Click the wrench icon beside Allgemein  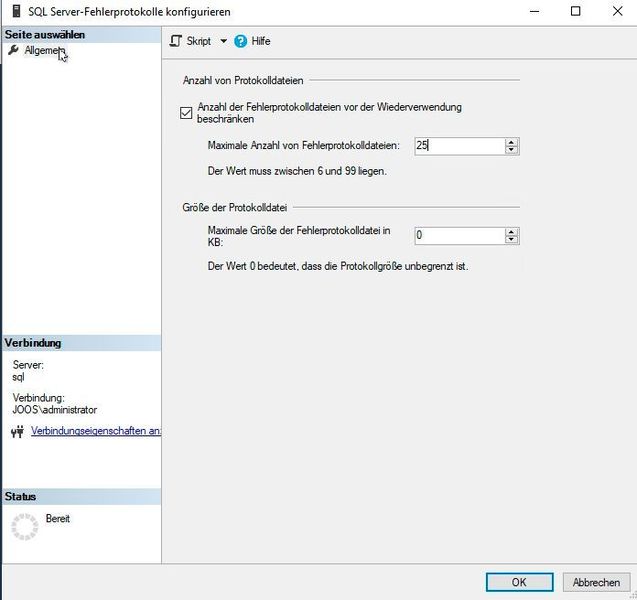pos(13,50)
